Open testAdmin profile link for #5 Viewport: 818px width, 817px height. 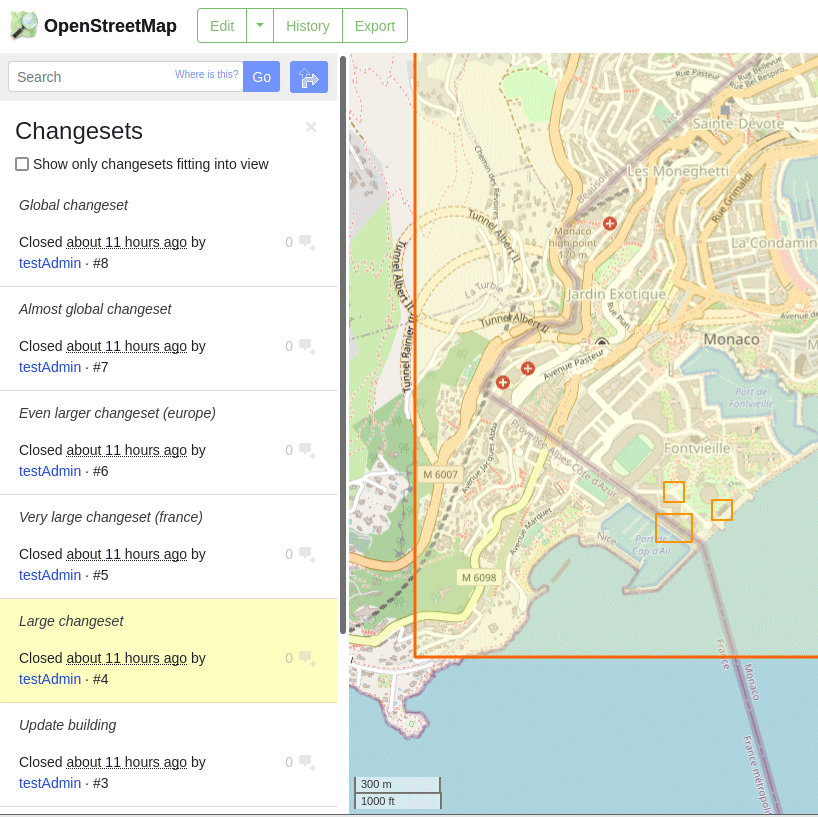point(50,575)
